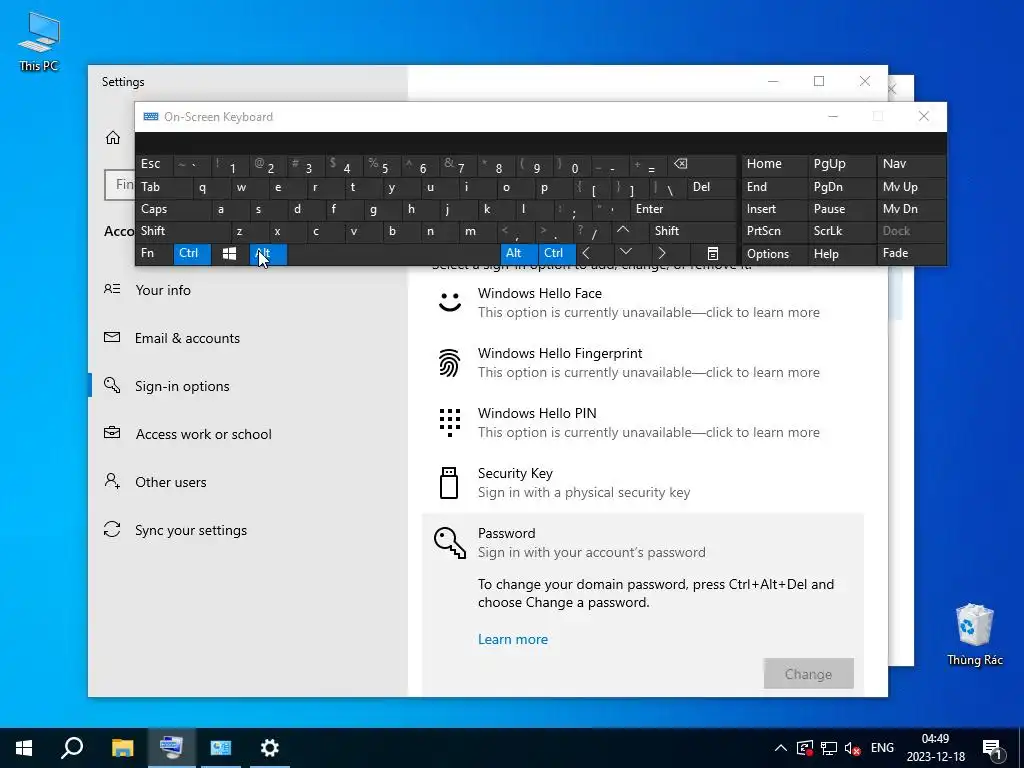Image resolution: width=1024 pixels, height=768 pixels.
Task: Expand Windows Hello Fingerprint option
Action: (643, 362)
